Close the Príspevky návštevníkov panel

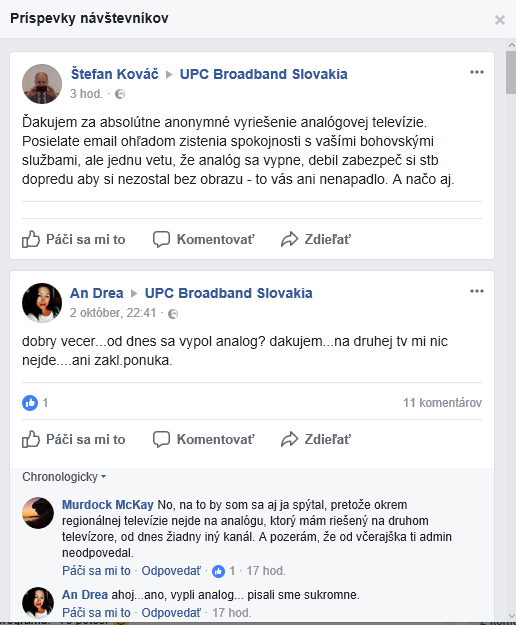500,20
